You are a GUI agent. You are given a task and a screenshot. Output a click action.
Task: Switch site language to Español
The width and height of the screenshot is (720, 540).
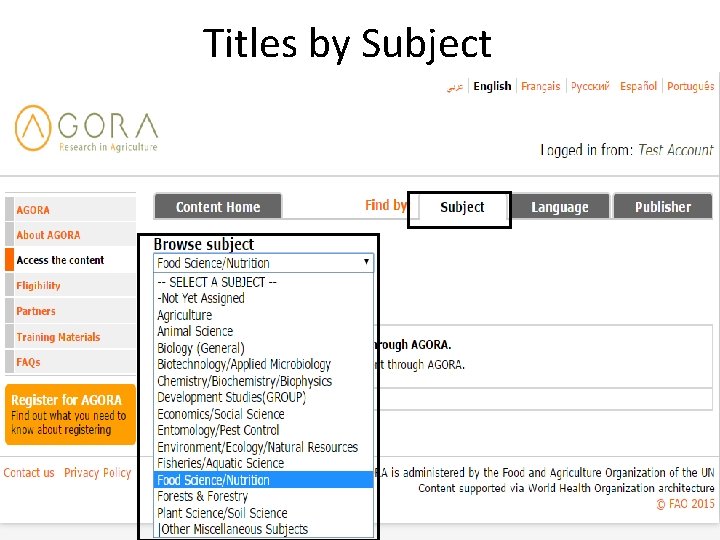(638, 86)
